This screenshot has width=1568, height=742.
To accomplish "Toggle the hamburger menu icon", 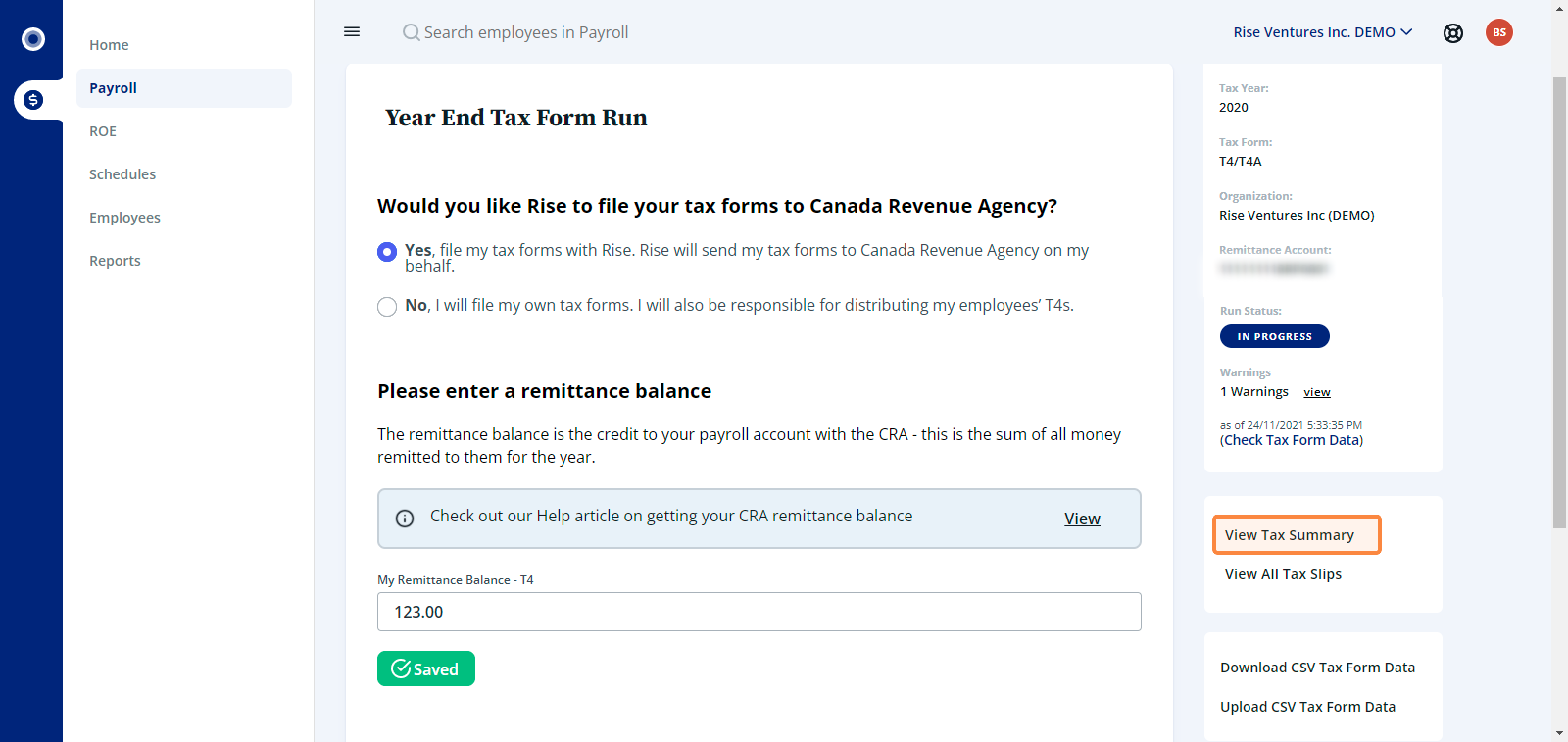I will (352, 32).
